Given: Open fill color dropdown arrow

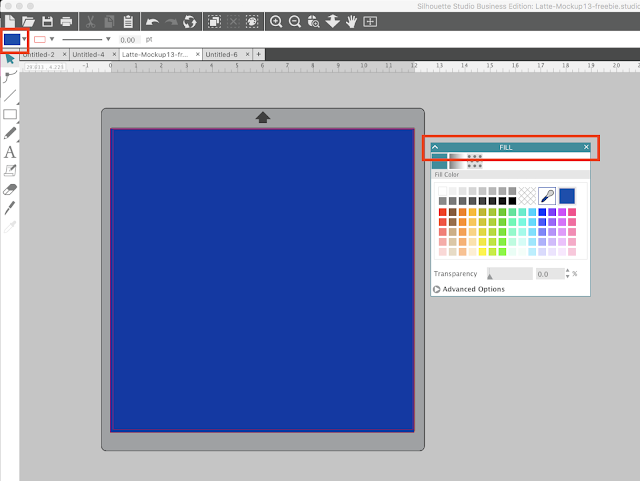Looking at the screenshot, I should (x=24, y=39).
